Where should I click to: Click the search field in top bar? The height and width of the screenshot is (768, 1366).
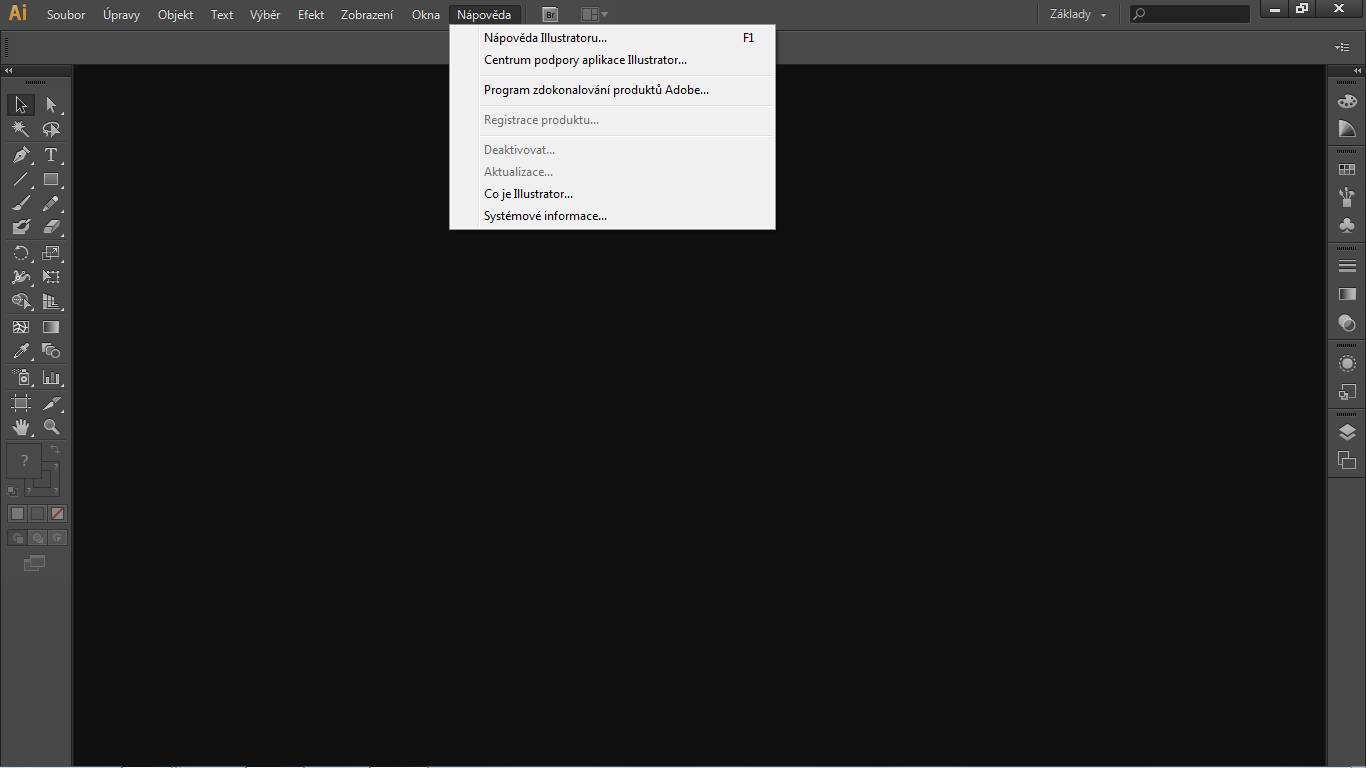1190,14
